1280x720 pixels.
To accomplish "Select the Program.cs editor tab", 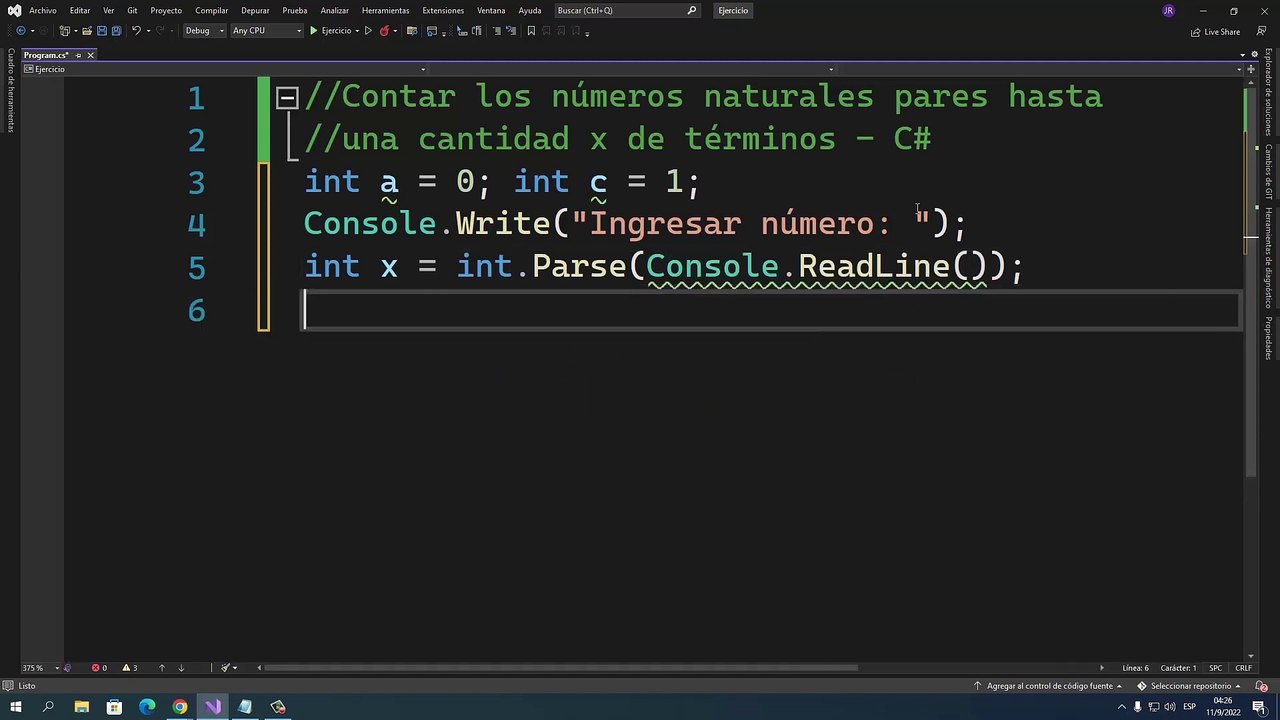I will (46, 55).
